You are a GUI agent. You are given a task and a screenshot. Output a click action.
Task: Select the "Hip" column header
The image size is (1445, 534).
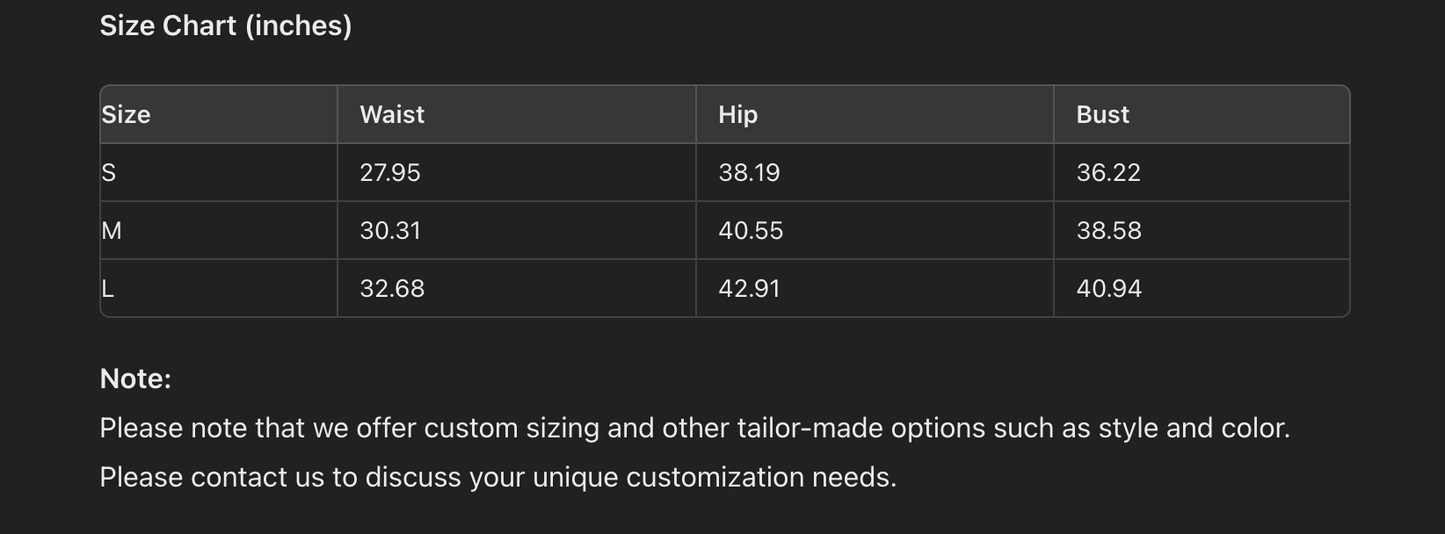pos(738,115)
